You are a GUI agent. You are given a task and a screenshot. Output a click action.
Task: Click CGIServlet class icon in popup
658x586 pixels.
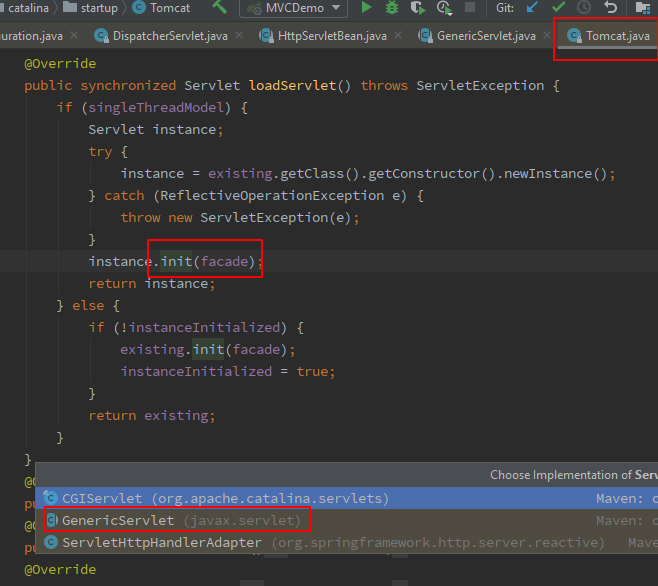(x=51, y=498)
